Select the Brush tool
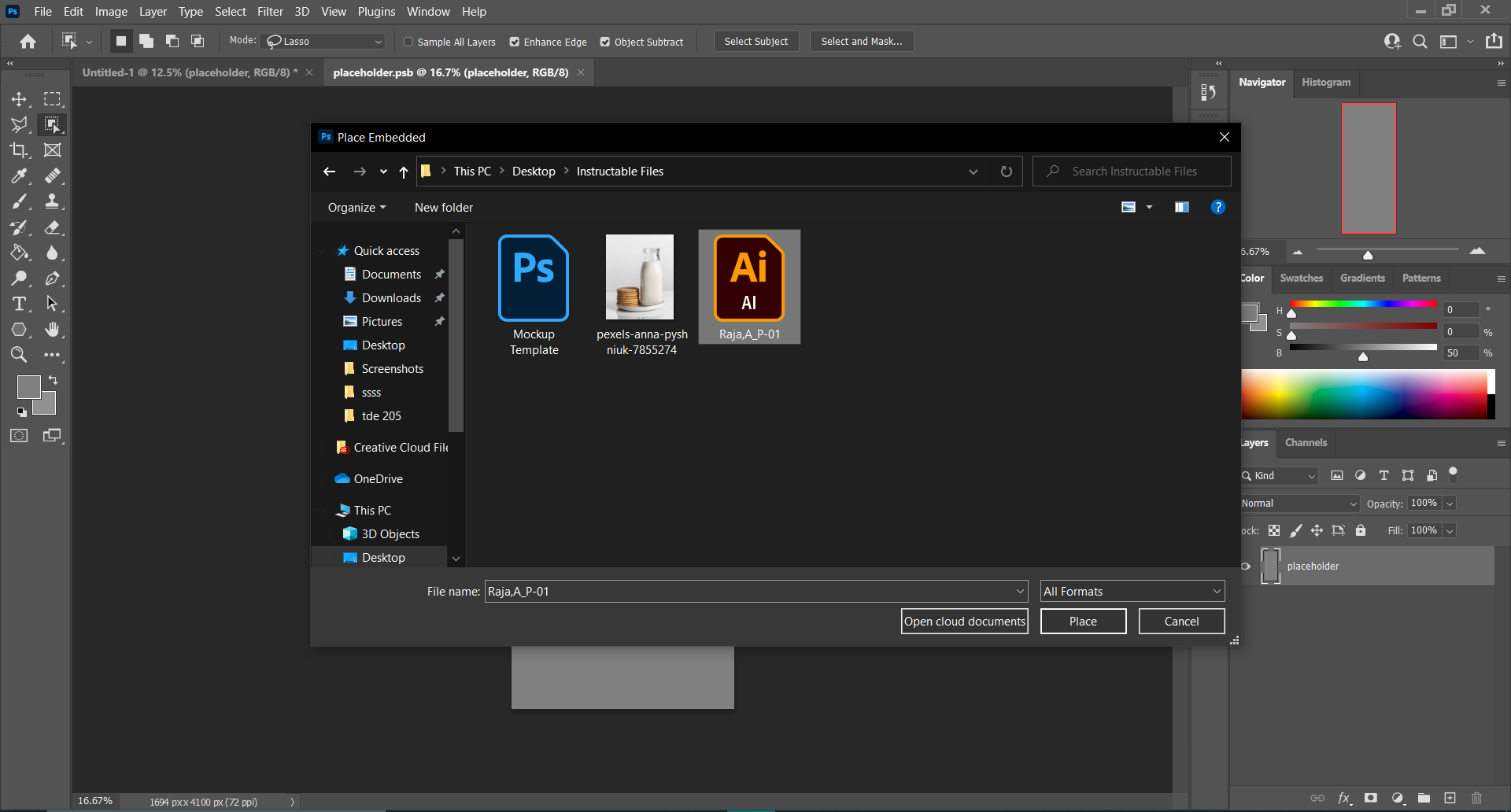1511x812 pixels. (19, 201)
